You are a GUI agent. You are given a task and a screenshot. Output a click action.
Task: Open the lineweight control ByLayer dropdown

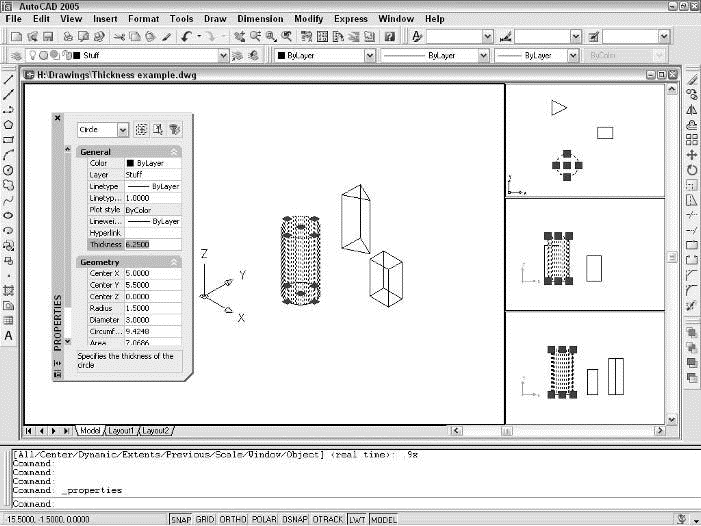click(573, 55)
